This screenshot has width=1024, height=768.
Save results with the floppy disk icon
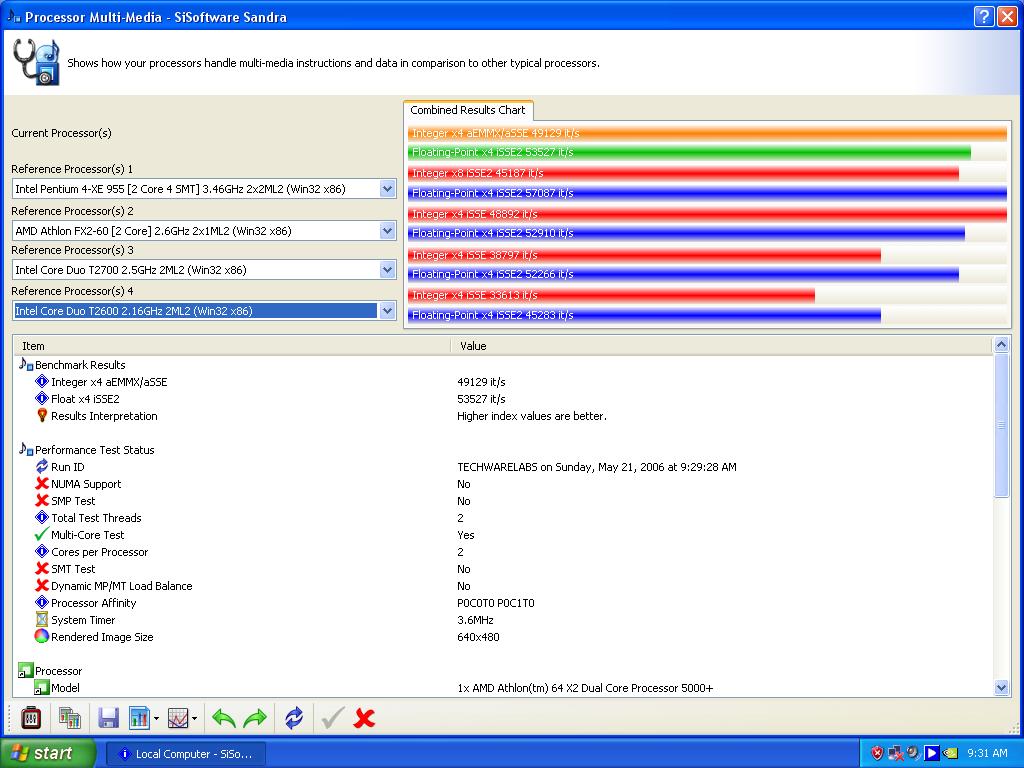[x=108, y=718]
